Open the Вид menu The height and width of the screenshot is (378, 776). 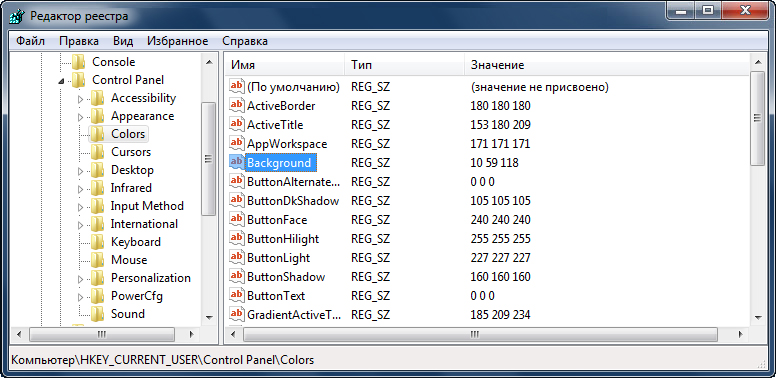tap(123, 41)
